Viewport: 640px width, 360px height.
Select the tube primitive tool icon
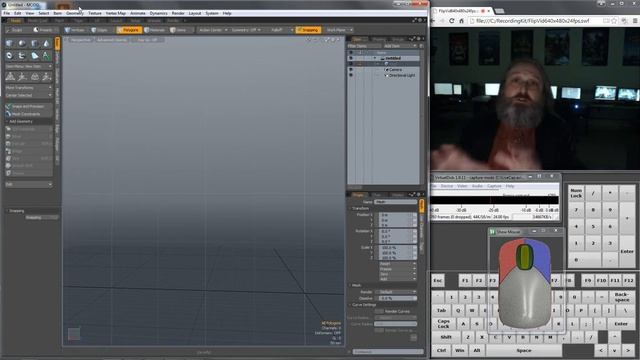tap(22, 56)
